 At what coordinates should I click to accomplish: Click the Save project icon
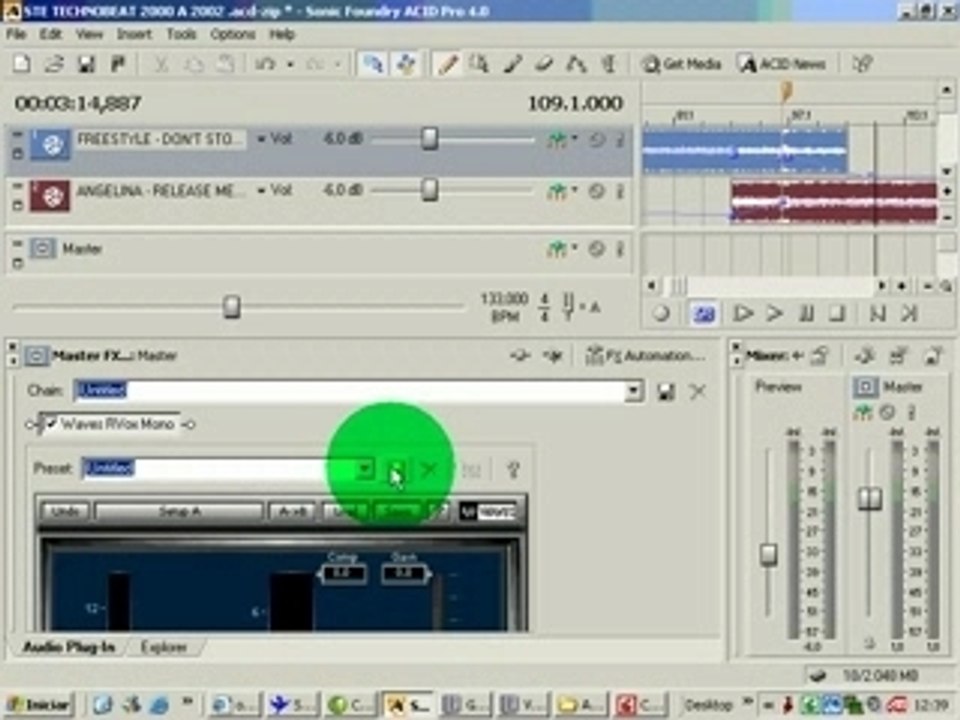pyautogui.click(x=86, y=64)
